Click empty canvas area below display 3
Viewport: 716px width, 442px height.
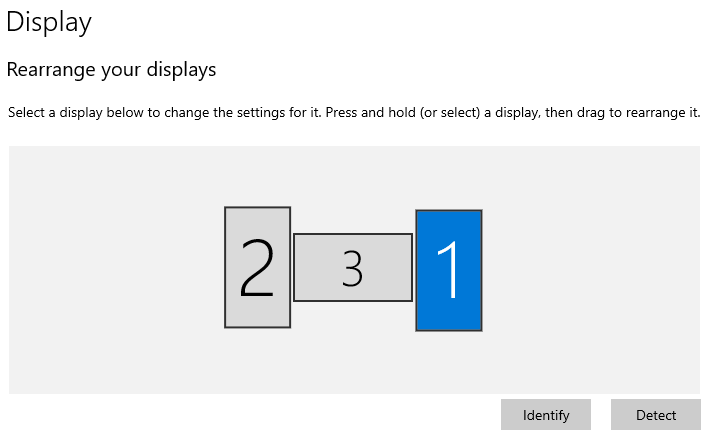click(x=352, y=350)
